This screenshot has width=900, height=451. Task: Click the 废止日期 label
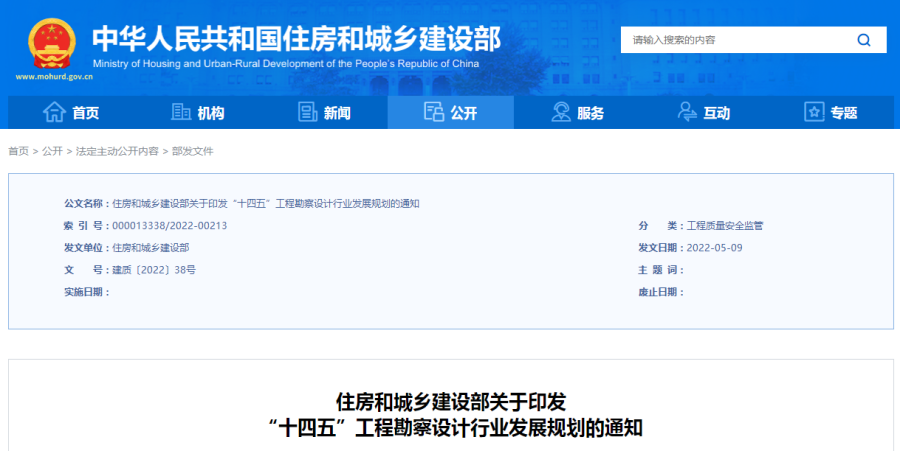click(x=661, y=292)
